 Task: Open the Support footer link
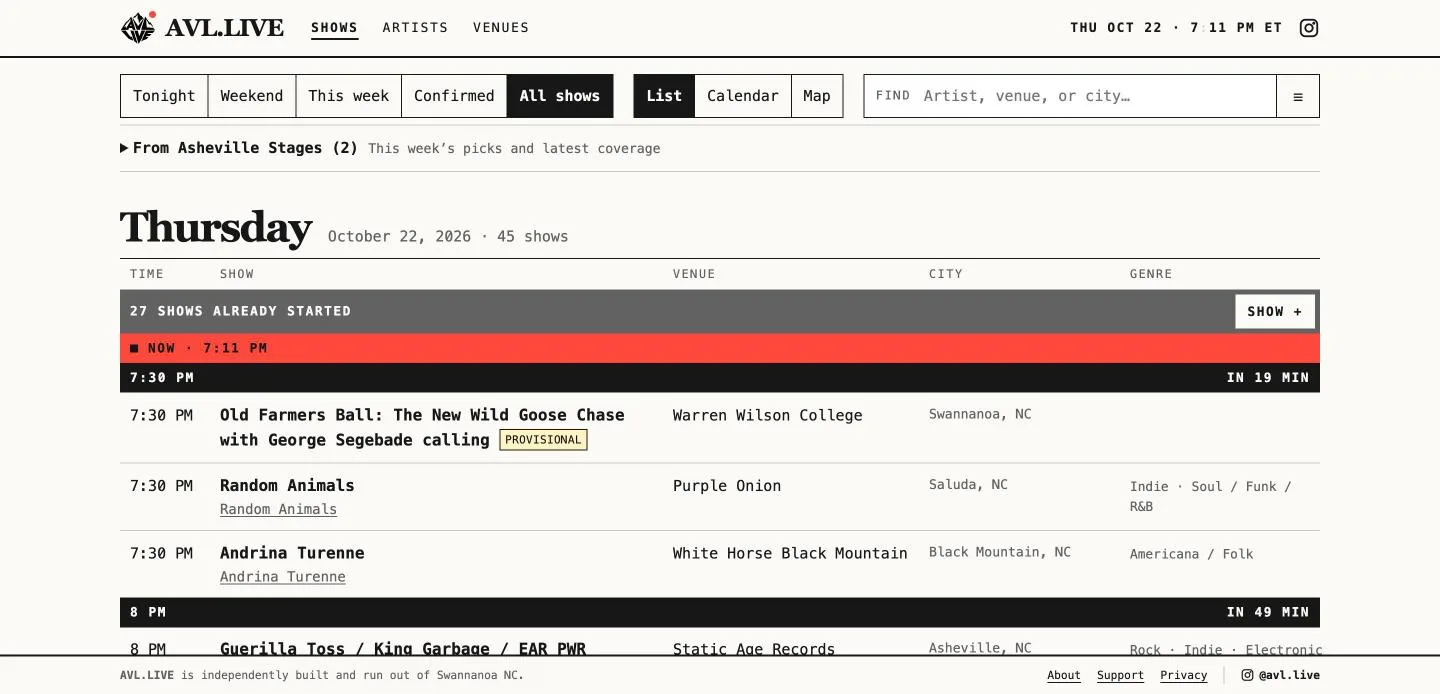click(x=1120, y=675)
